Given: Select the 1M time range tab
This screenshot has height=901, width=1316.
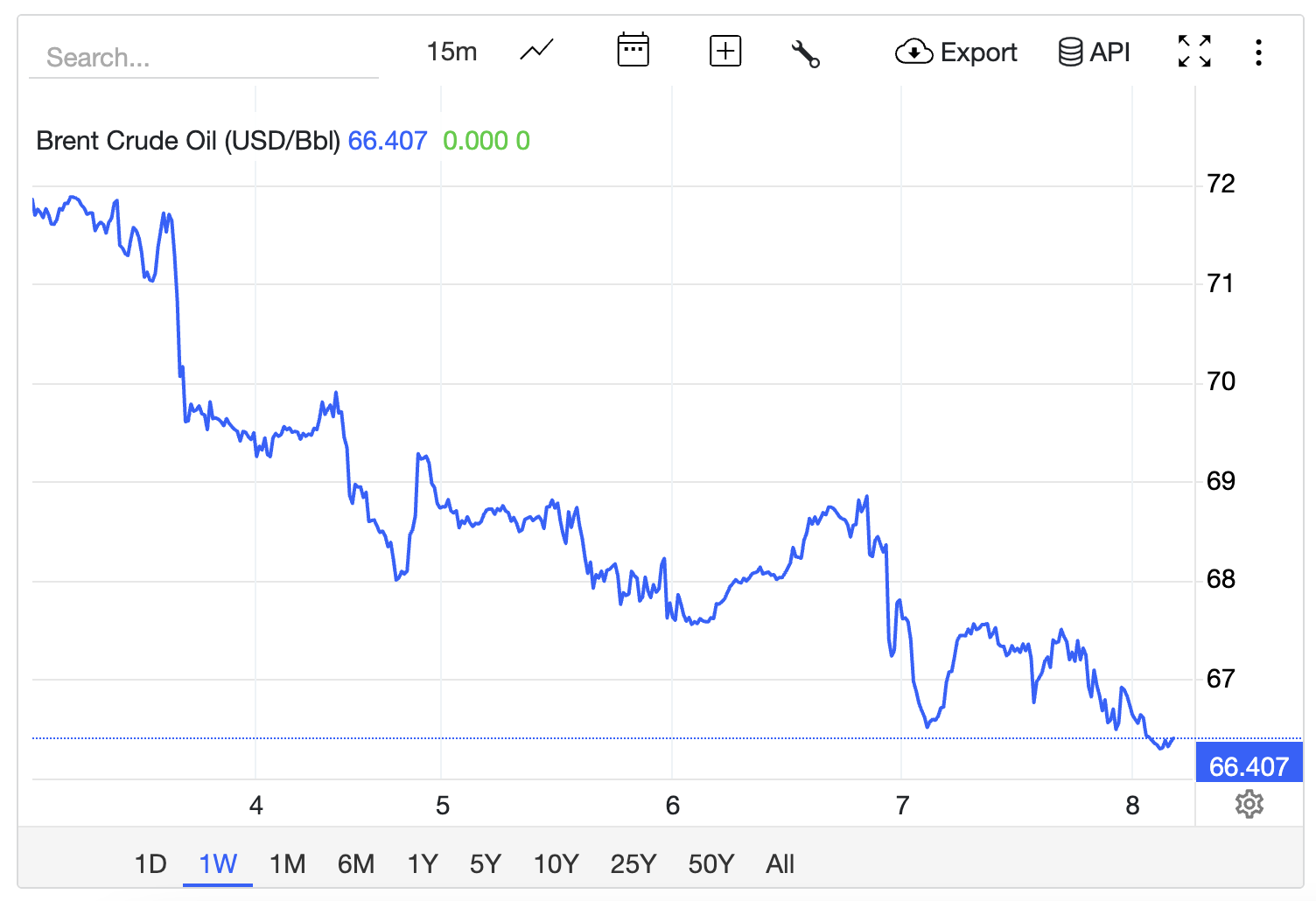Looking at the screenshot, I should coord(288,864).
